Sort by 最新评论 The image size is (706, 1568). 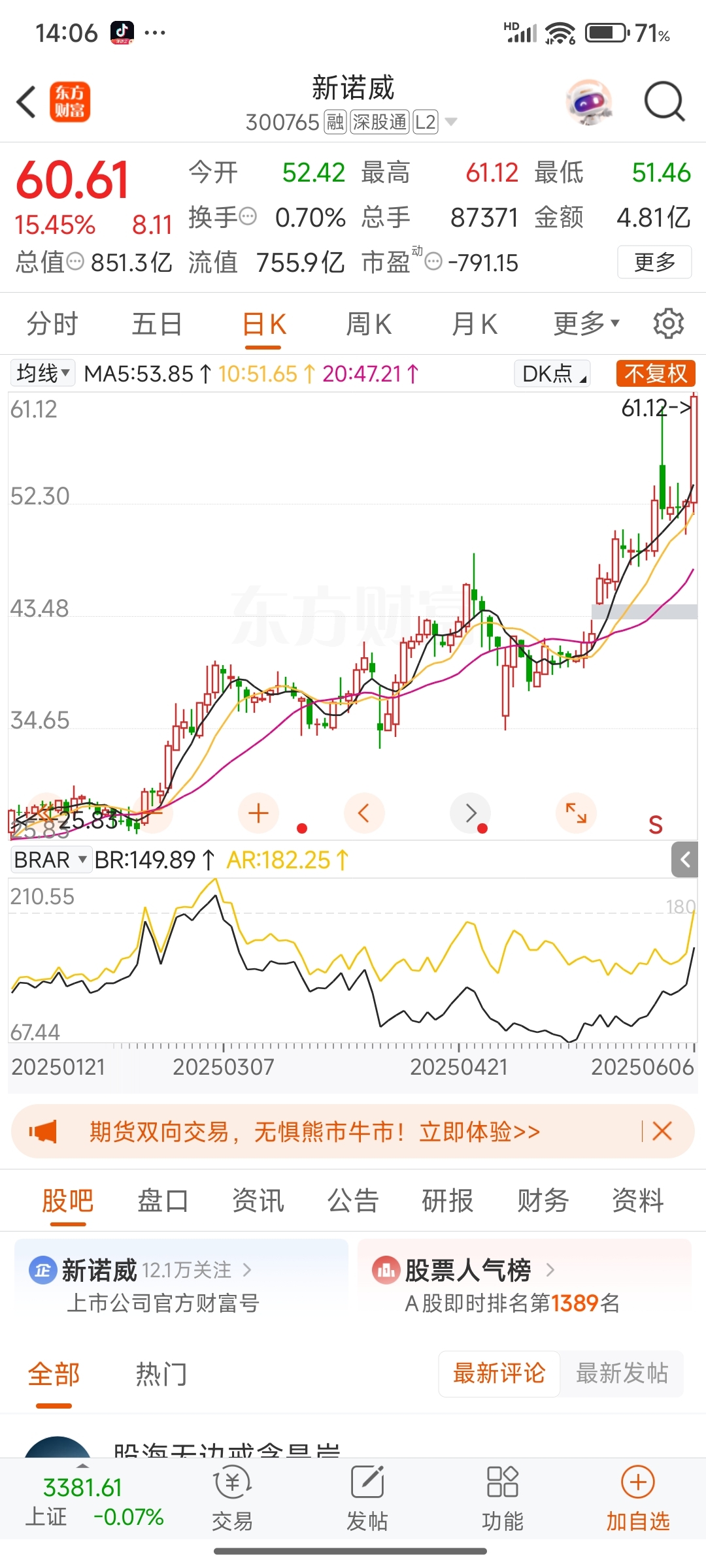[x=499, y=1373]
